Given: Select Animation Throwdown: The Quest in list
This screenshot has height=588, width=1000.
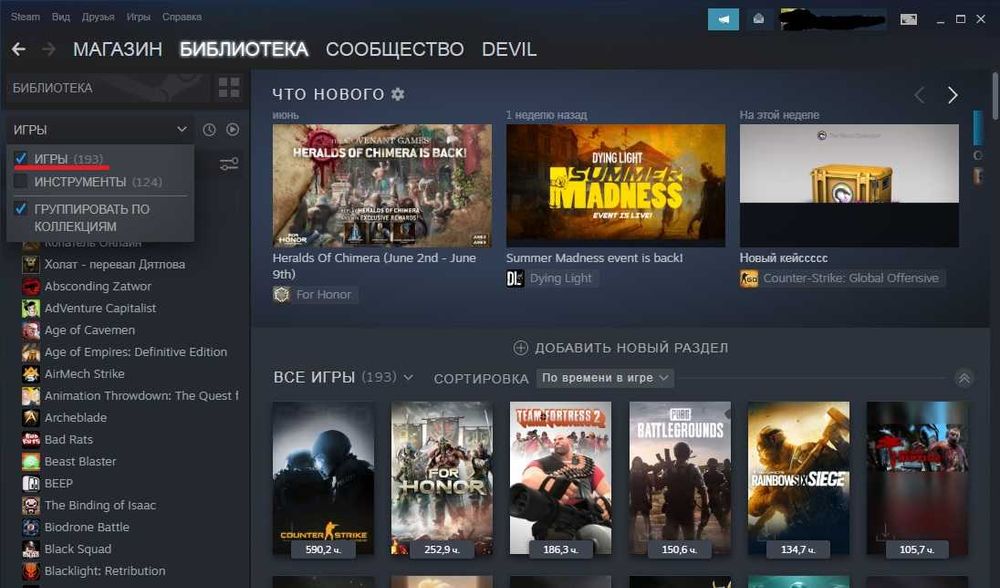Looking at the screenshot, I should pyautogui.click(x=141, y=396).
